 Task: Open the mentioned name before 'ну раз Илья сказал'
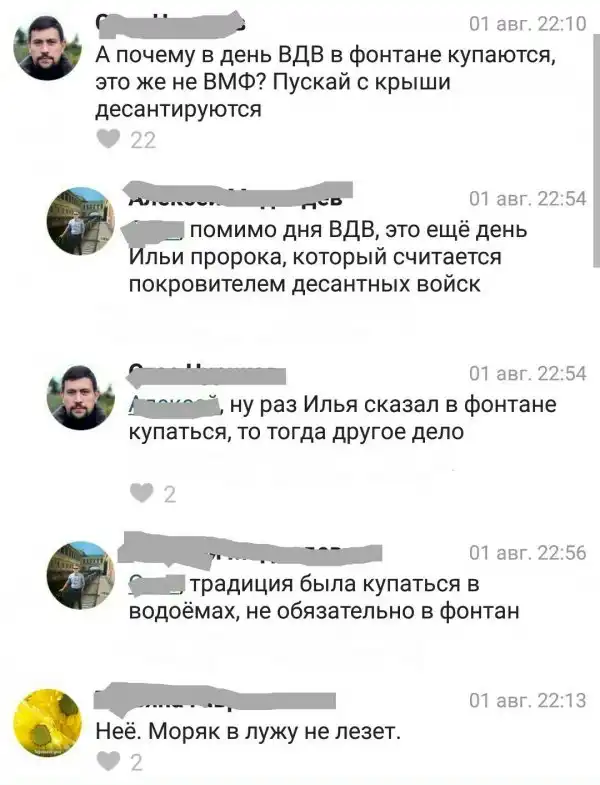click(x=175, y=405)
